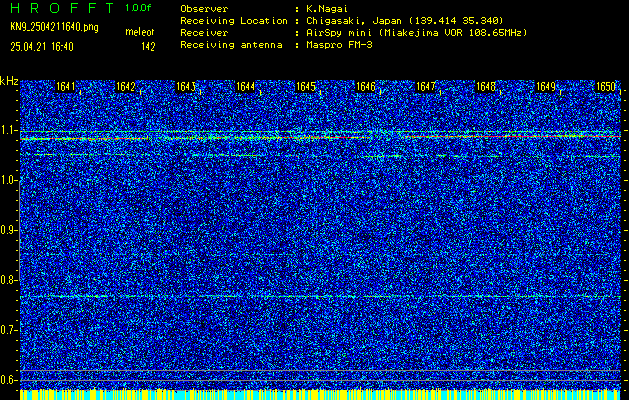The image size is (629, 400).
Task: Click the Receiver label
Action: point(204,33)
